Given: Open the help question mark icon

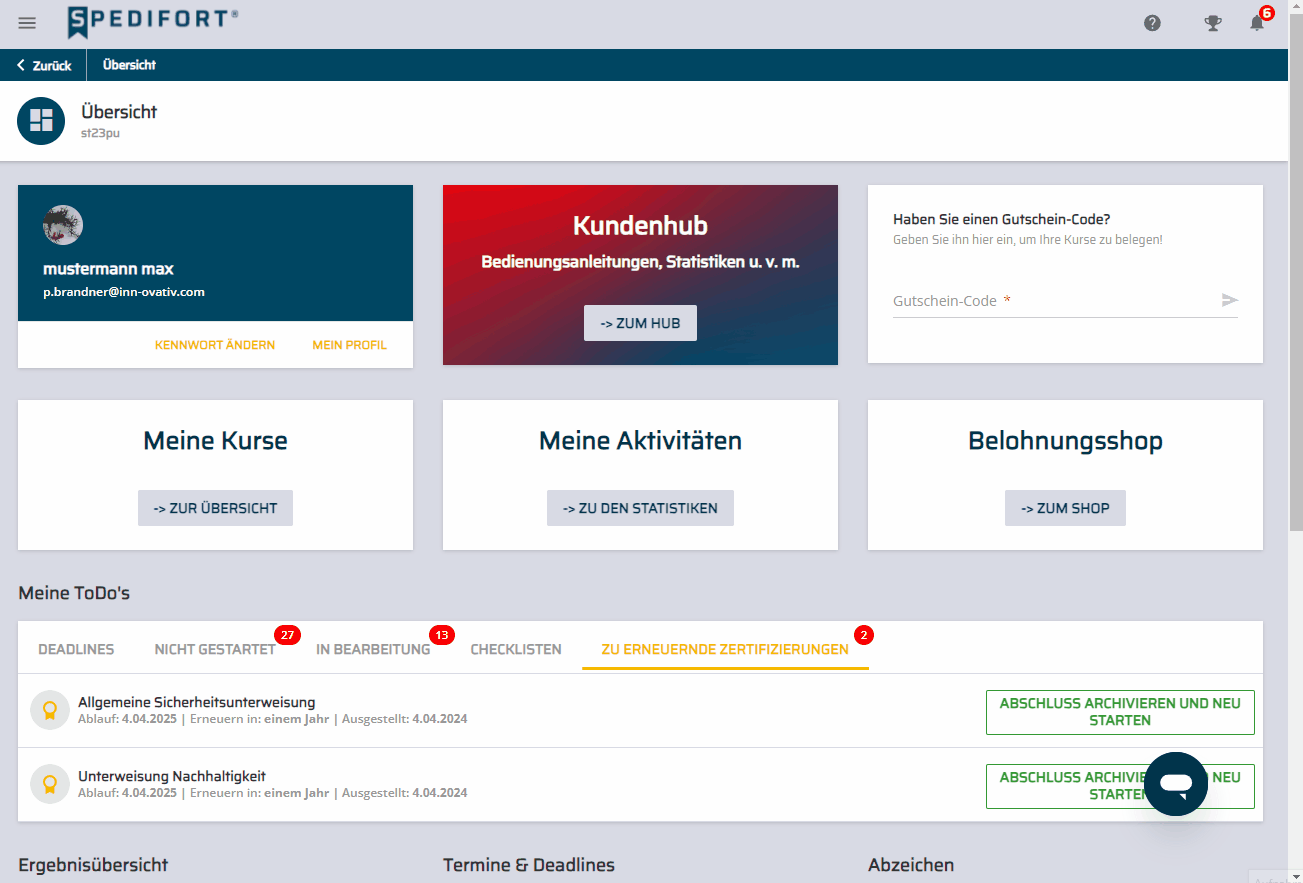Looking at the screenshot, I should point(1152,23).
